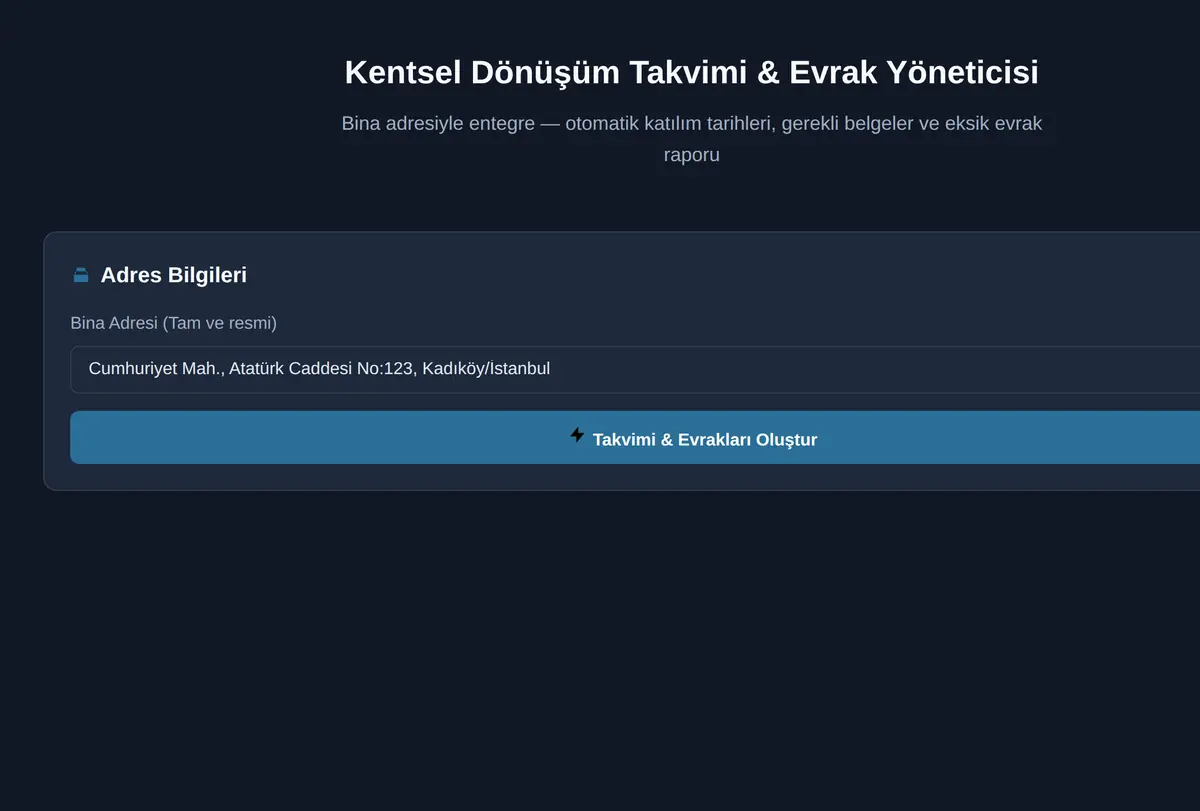Click the 'Bina Adresi (Tam ve resmi)' label

click(x=173, y=323)
